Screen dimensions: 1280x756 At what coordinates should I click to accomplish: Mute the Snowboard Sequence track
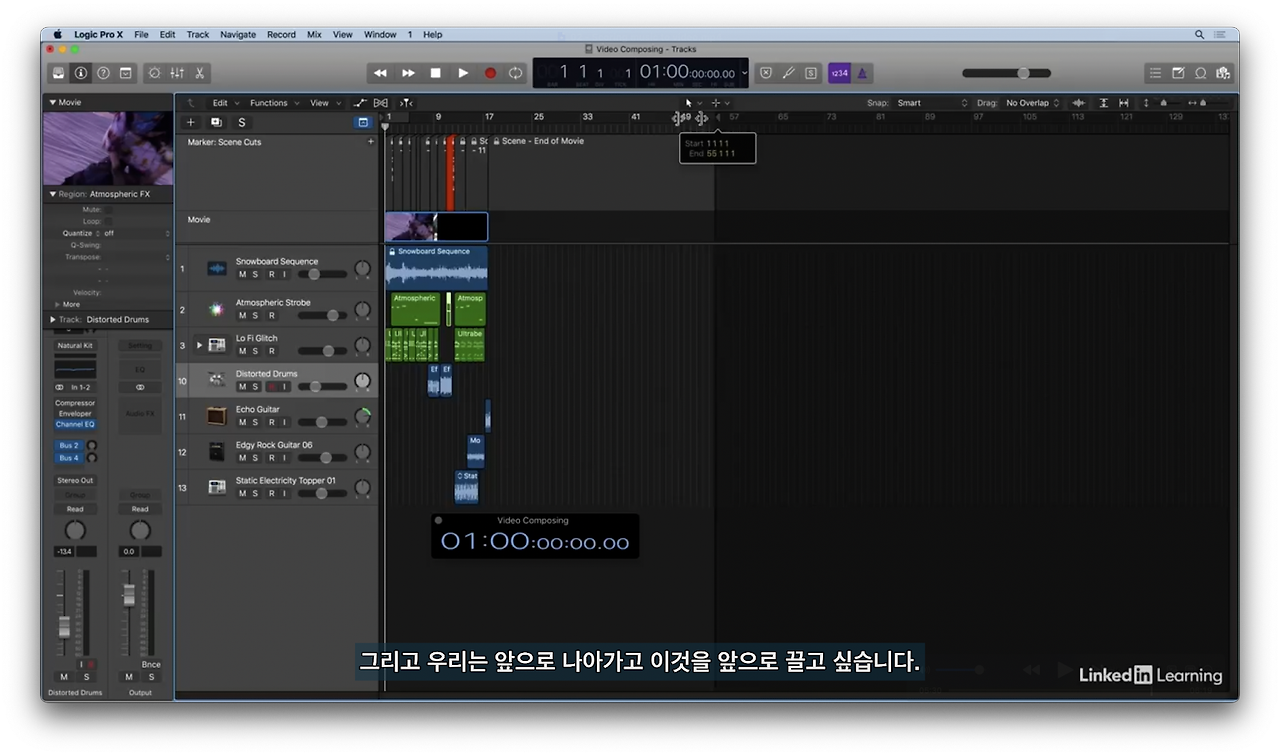pos(242,274)
